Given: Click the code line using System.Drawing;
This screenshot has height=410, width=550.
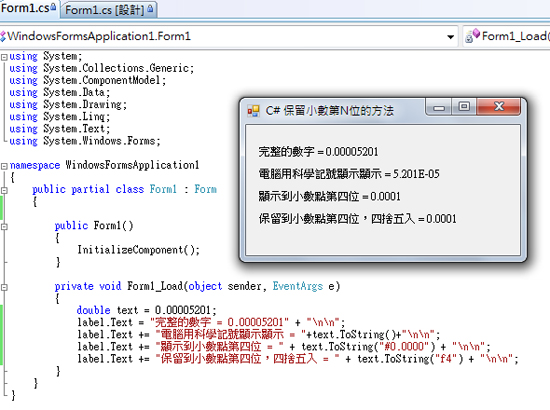Looking at the screenshot, I should pos(68,104).
